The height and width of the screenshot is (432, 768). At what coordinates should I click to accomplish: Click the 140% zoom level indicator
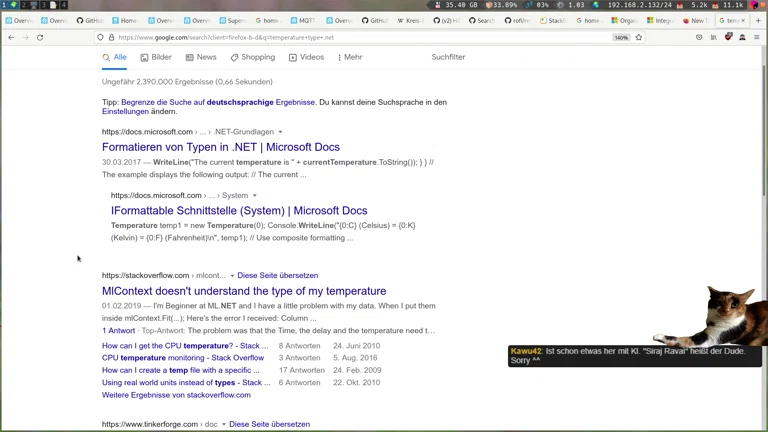click(621, 37)
